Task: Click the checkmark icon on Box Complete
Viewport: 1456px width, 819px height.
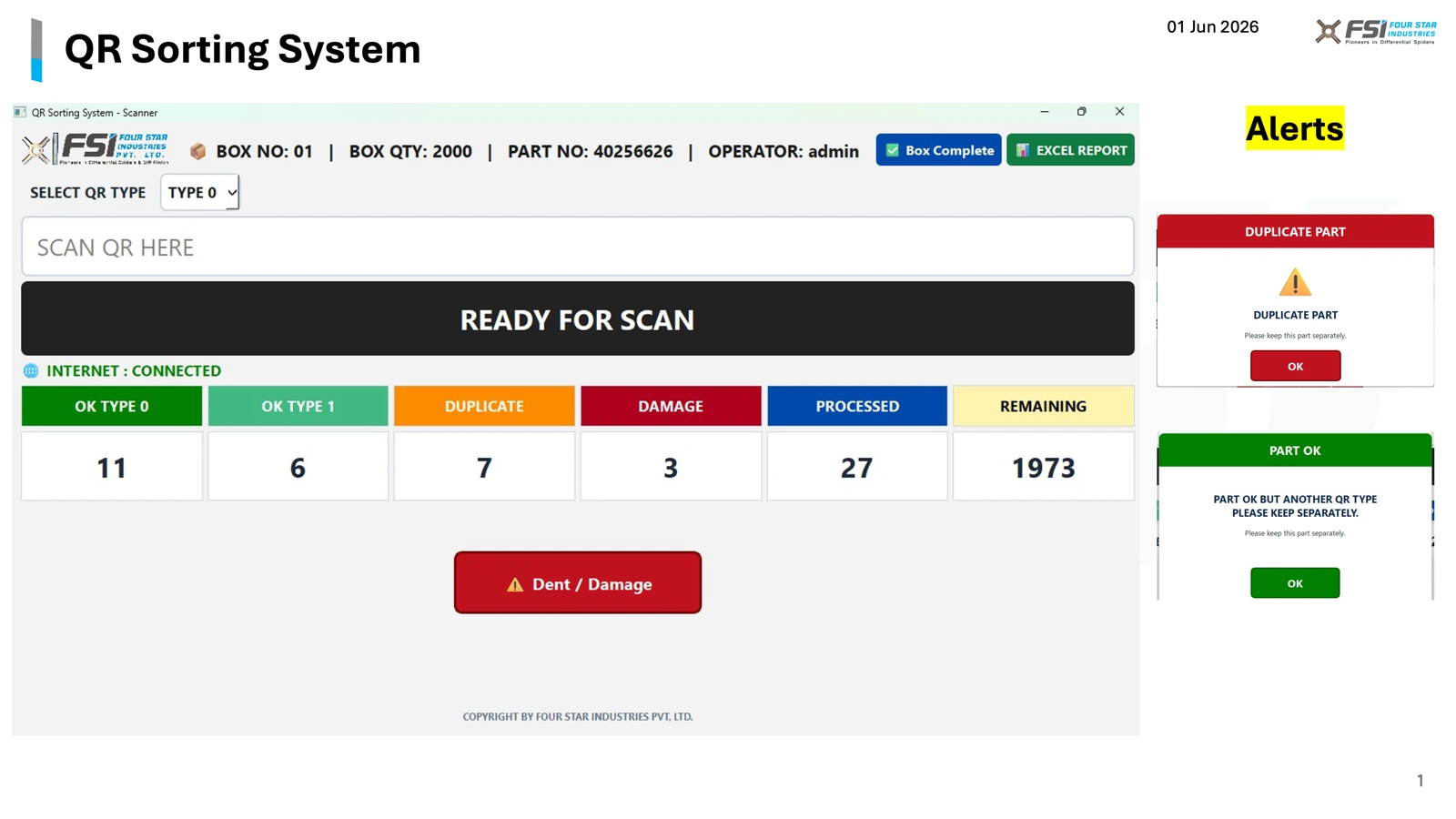Action: click(x=893, y=150)
